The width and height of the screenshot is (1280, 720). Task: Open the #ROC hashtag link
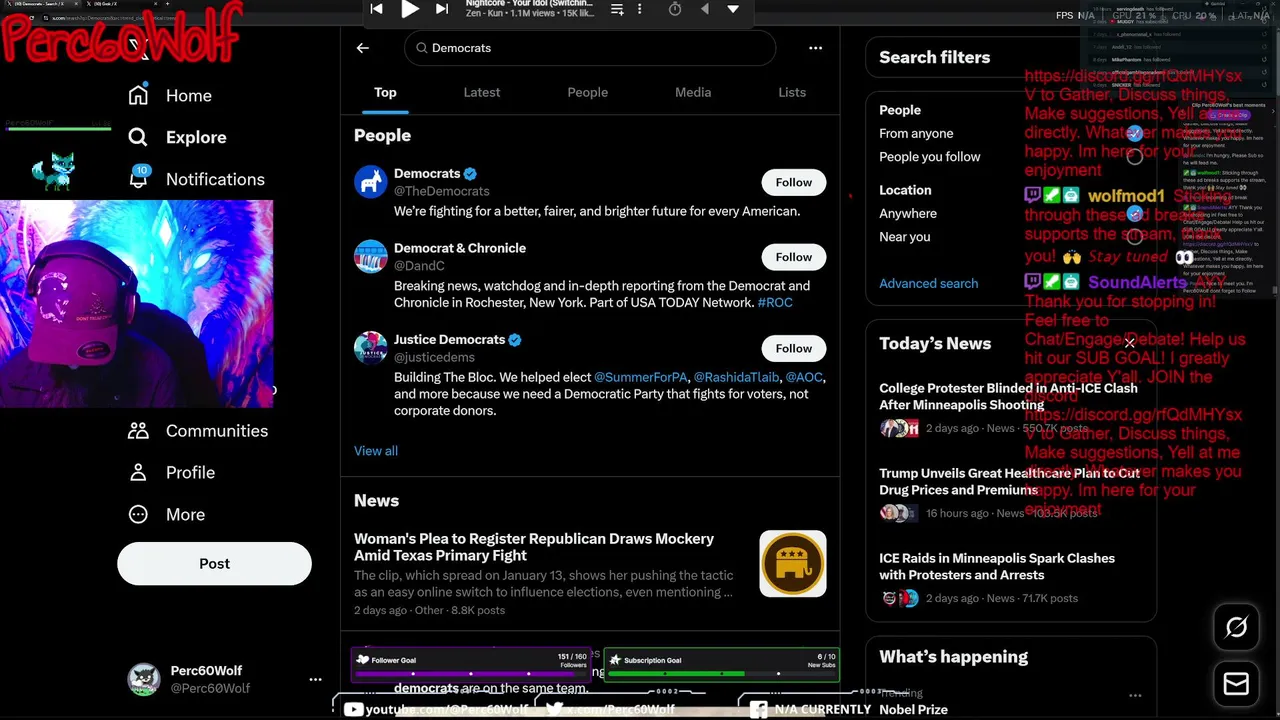[x=775, y=302]
